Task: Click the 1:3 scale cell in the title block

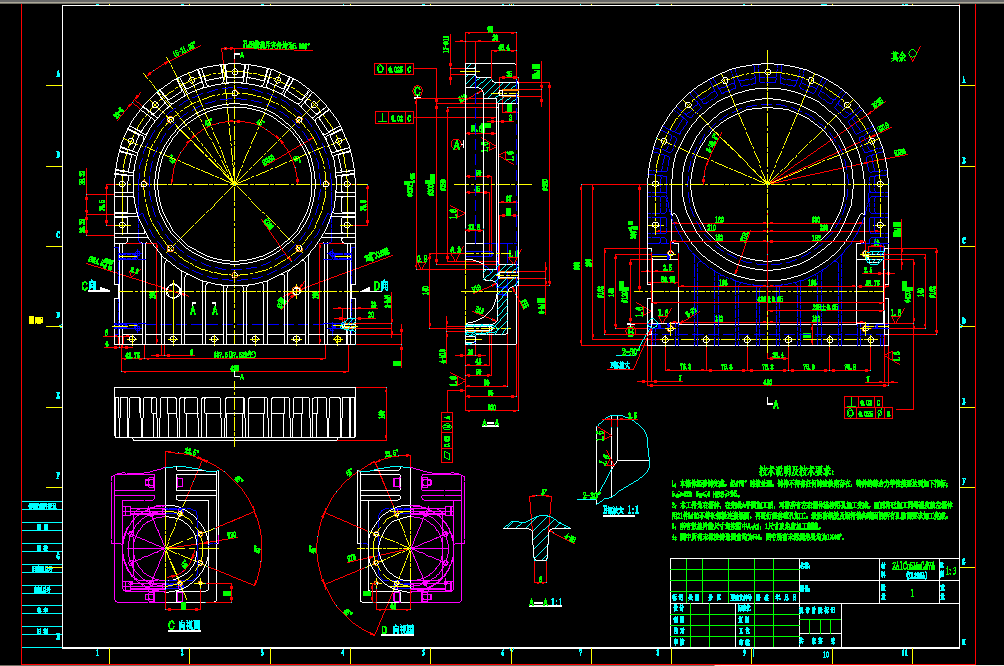Action: (x=950, y=571)
